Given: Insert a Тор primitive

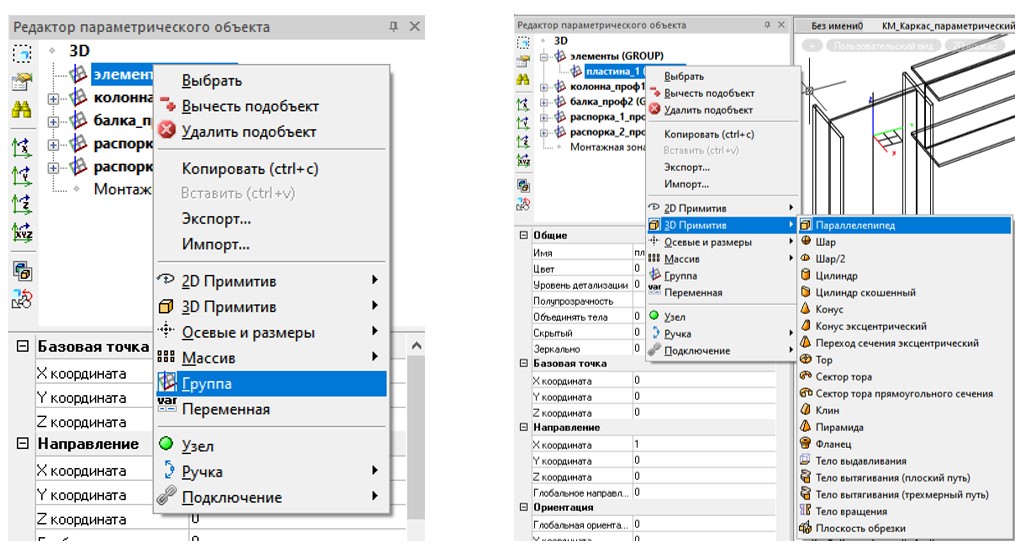Looking at the screenshot, I should (824, 360).
